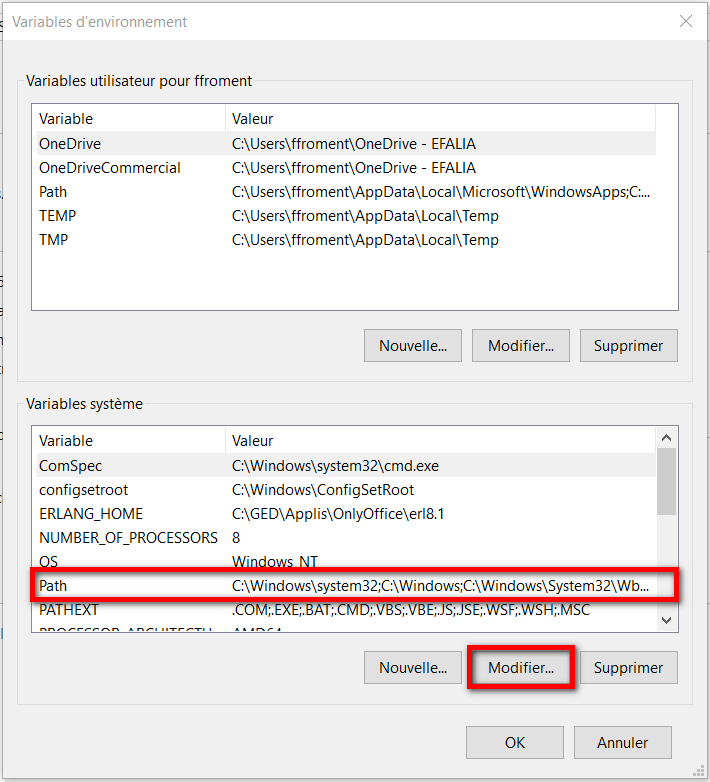
Task: Cancel the dialog with Annuler
Action: pyautogui.click(x=622, y=742)
